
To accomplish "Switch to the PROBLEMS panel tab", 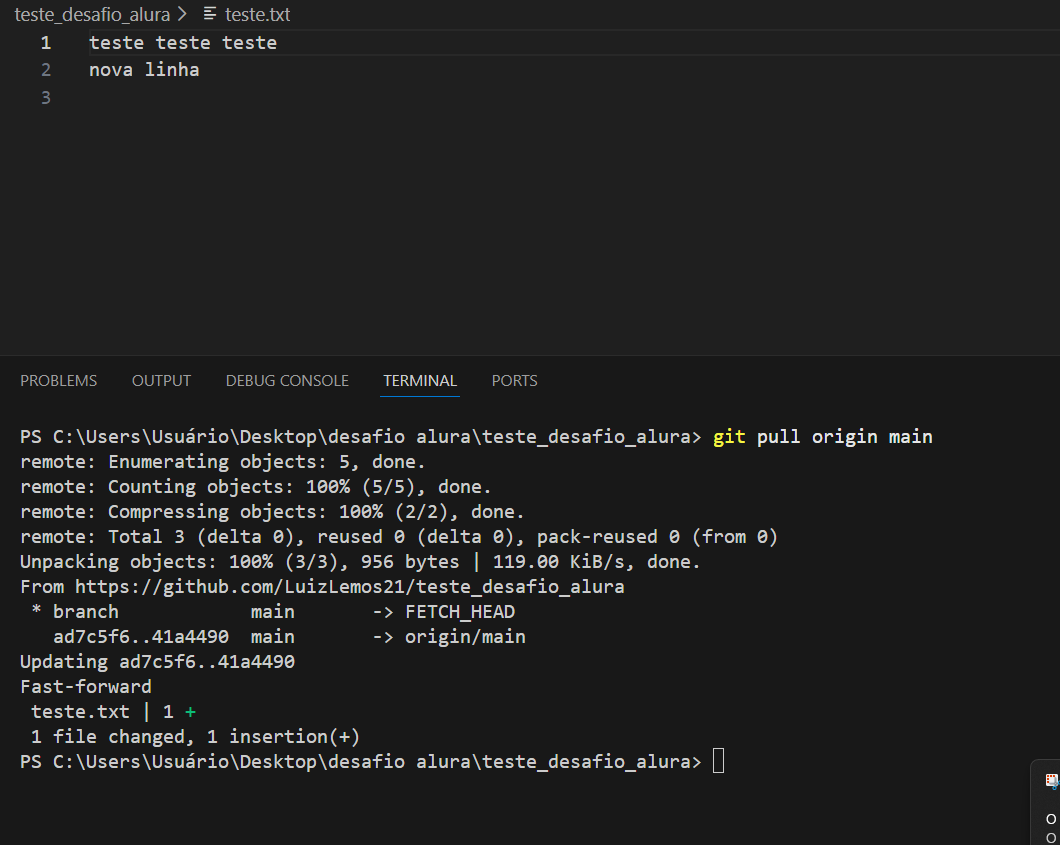I will (x=59, y=381).
